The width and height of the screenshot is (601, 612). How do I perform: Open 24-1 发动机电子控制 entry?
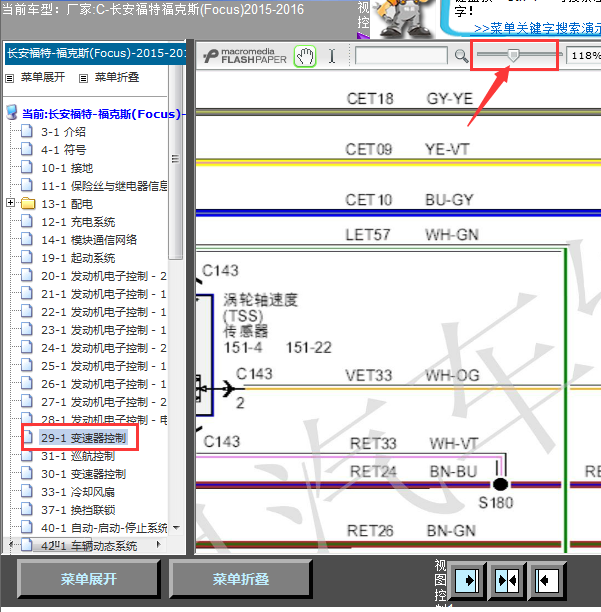(104, 348)
